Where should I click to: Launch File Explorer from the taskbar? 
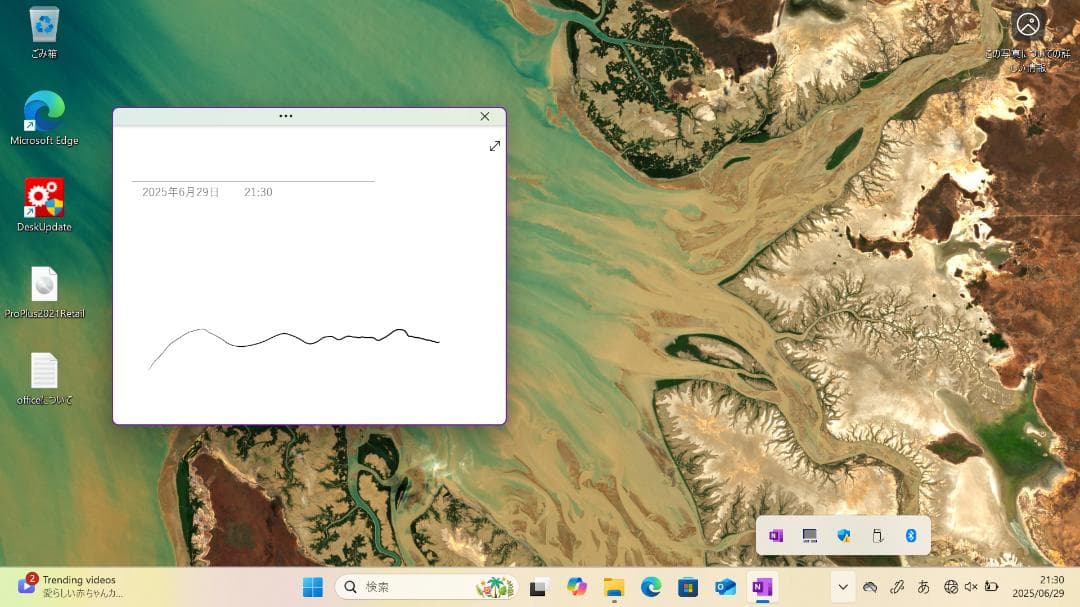(x=614, y=587)
